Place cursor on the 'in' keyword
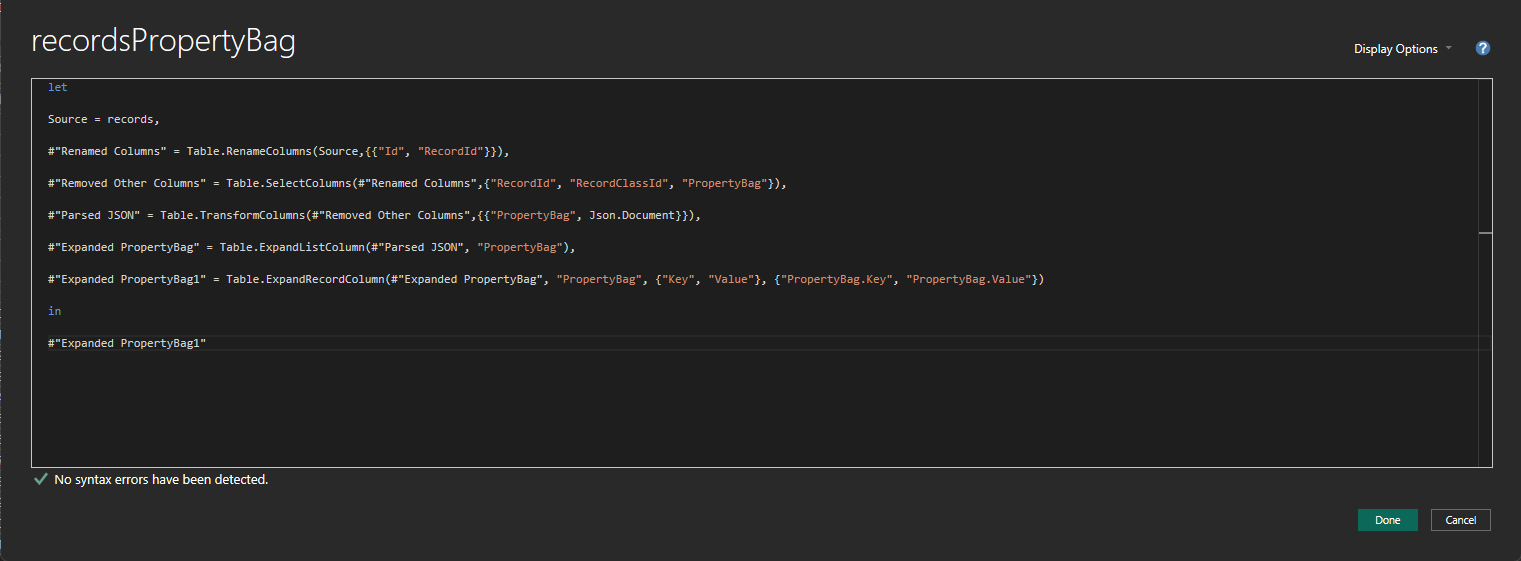This screenshot has height=561, width=1521. [54, 312]
